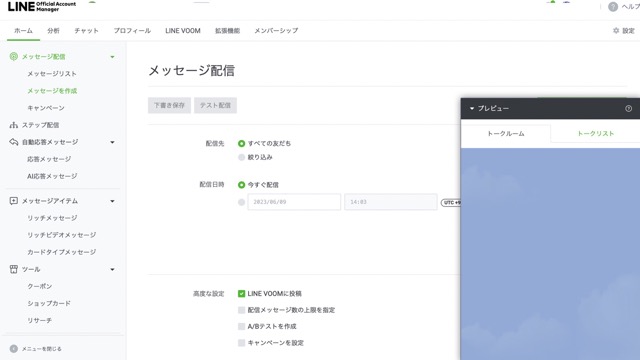Open the LINE VOOM tab

tap(183, 31)
